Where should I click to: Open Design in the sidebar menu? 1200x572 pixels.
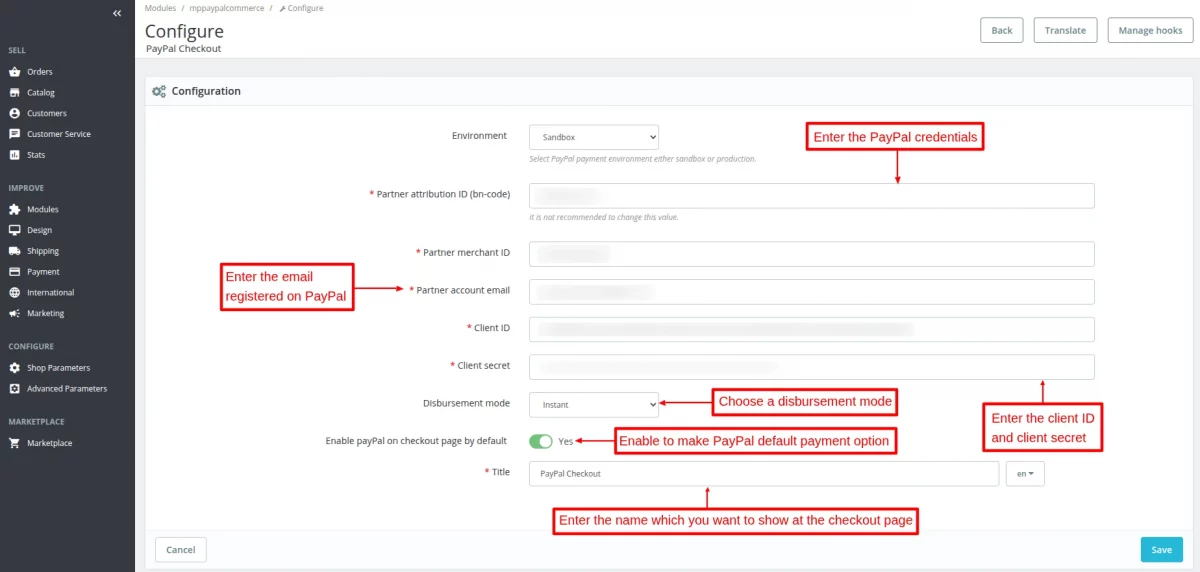pyautogui.click(x=40, y=230)
